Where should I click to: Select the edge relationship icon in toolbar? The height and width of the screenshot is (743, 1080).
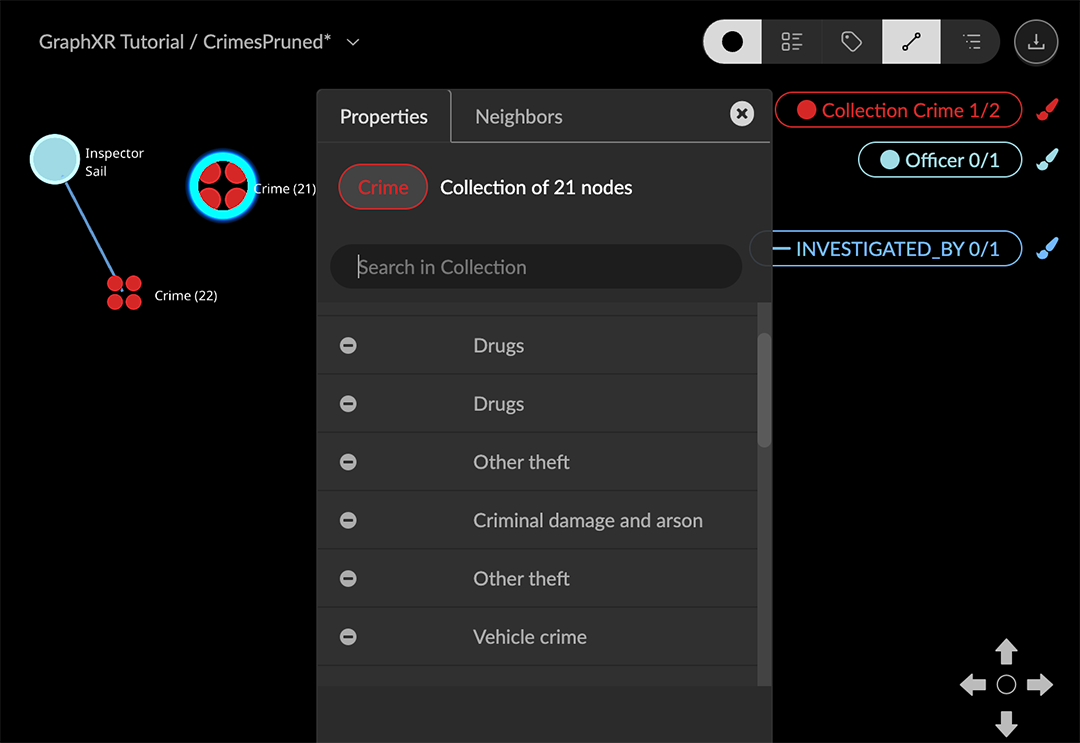911,42
